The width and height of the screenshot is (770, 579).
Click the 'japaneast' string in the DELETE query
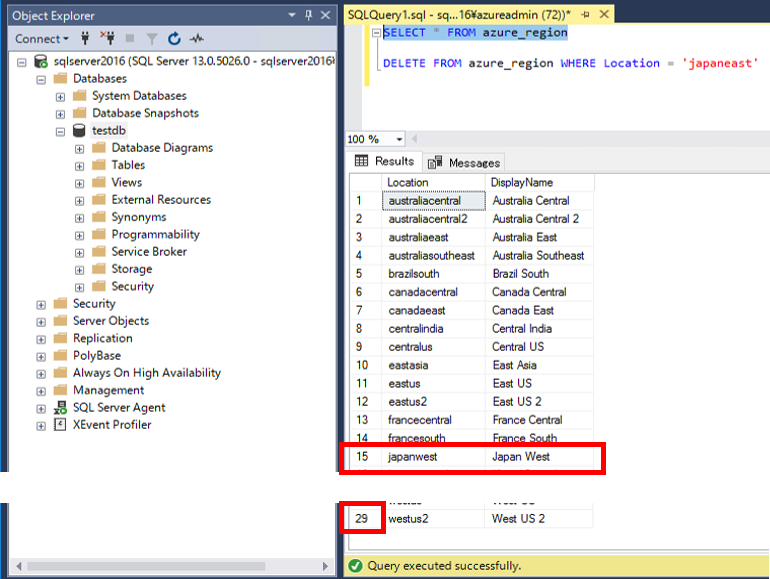pos(720,63)
